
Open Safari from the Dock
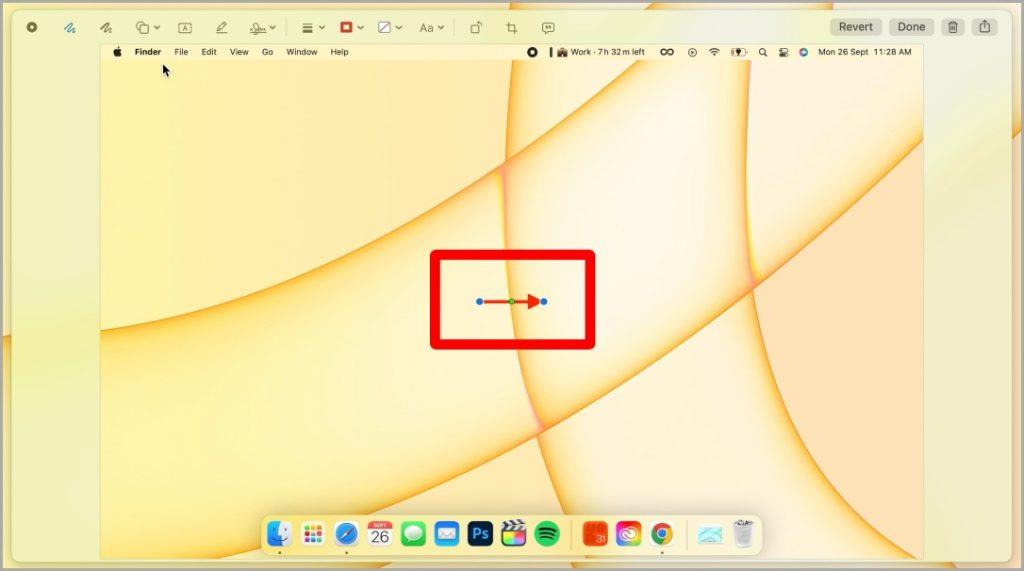click(346, 534)
